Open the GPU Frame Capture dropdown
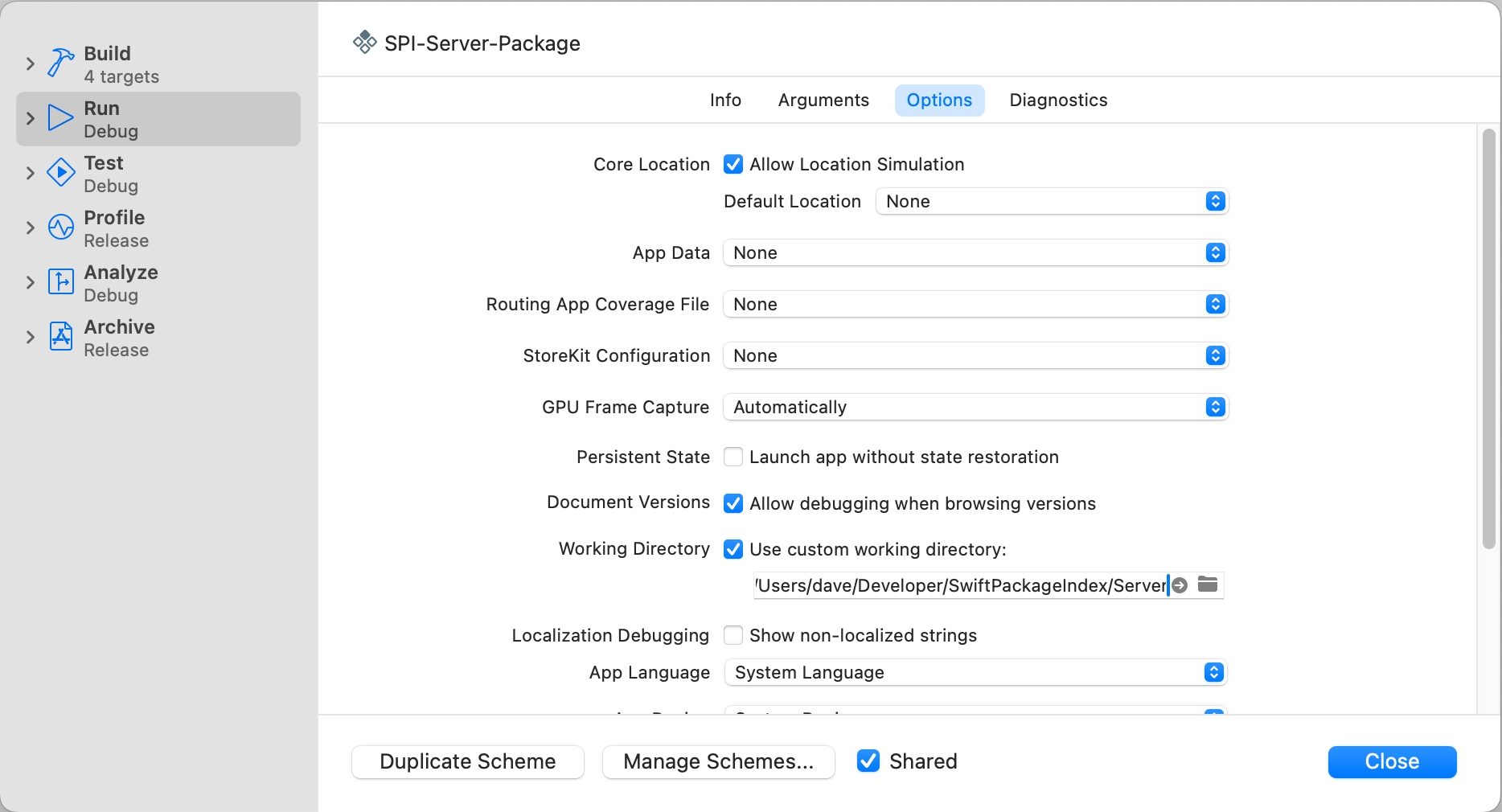The height and width of the screenshot is (812, 1502). tap(975, 408)
